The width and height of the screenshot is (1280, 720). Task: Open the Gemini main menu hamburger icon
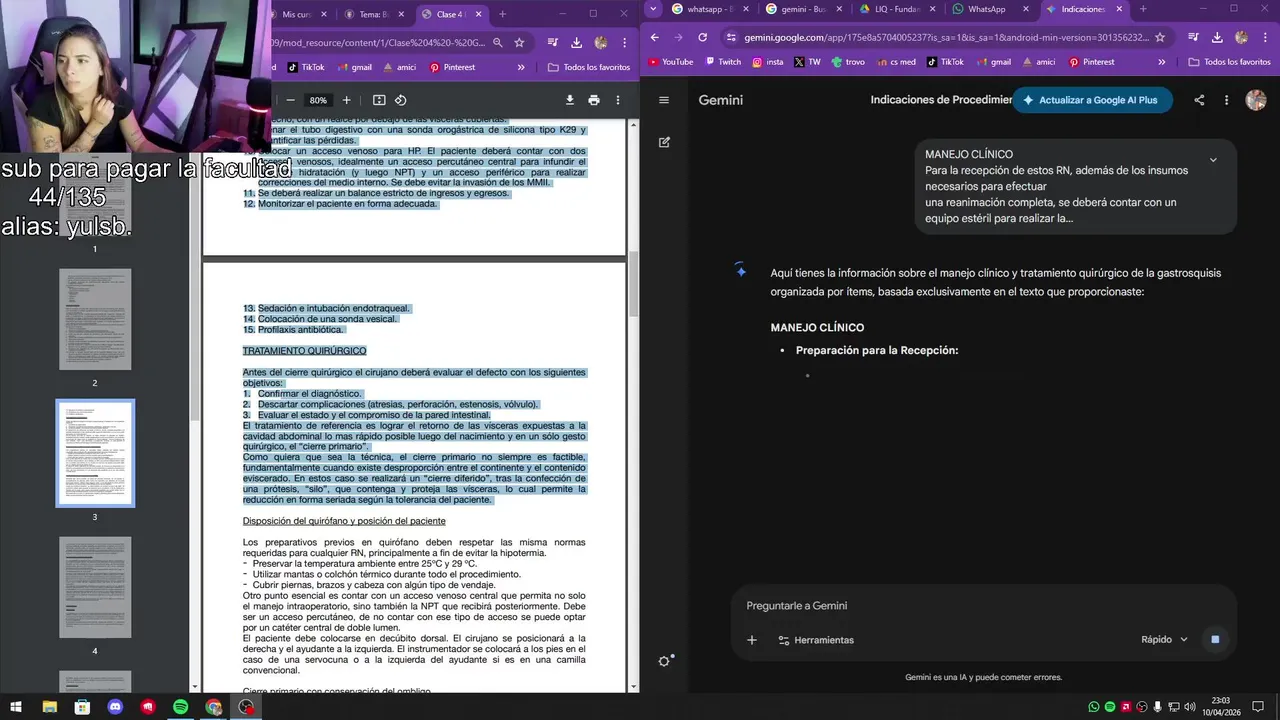click(664, 100)
